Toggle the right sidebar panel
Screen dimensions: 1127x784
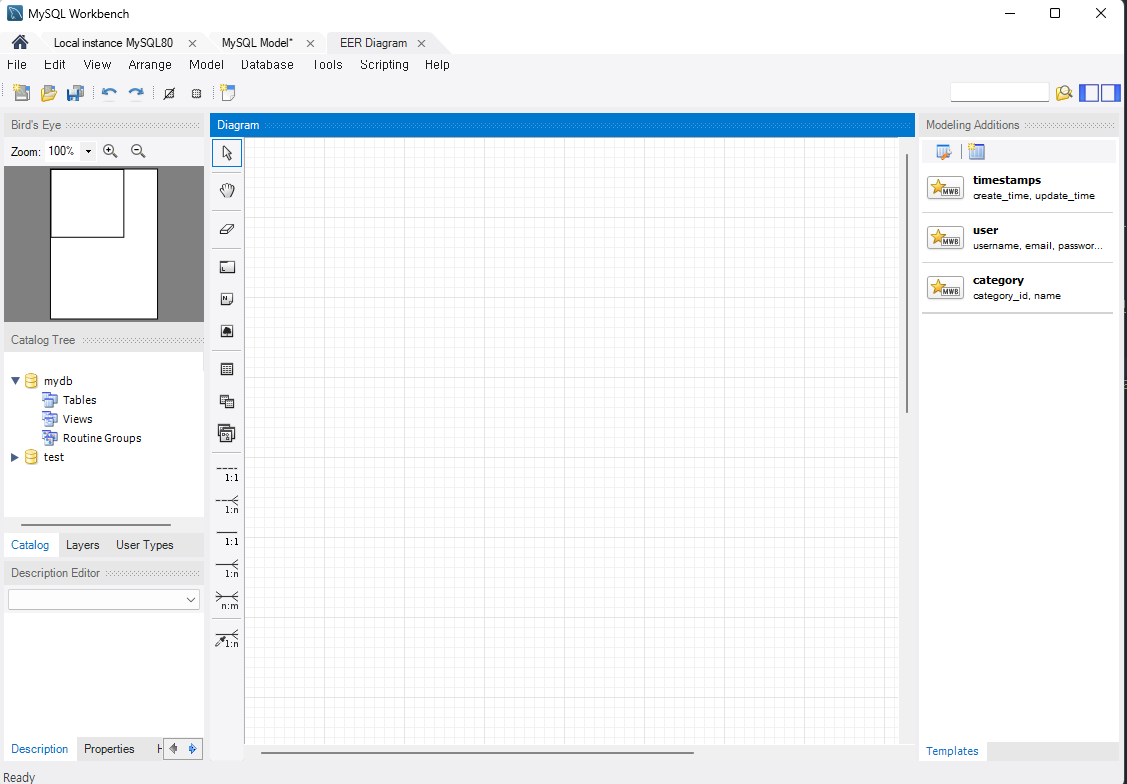pyautogui.click(x=1110, y=93)
